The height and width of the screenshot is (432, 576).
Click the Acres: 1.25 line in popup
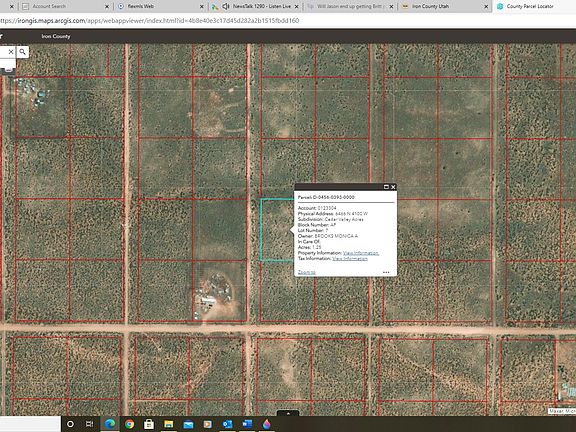point(309,247)
